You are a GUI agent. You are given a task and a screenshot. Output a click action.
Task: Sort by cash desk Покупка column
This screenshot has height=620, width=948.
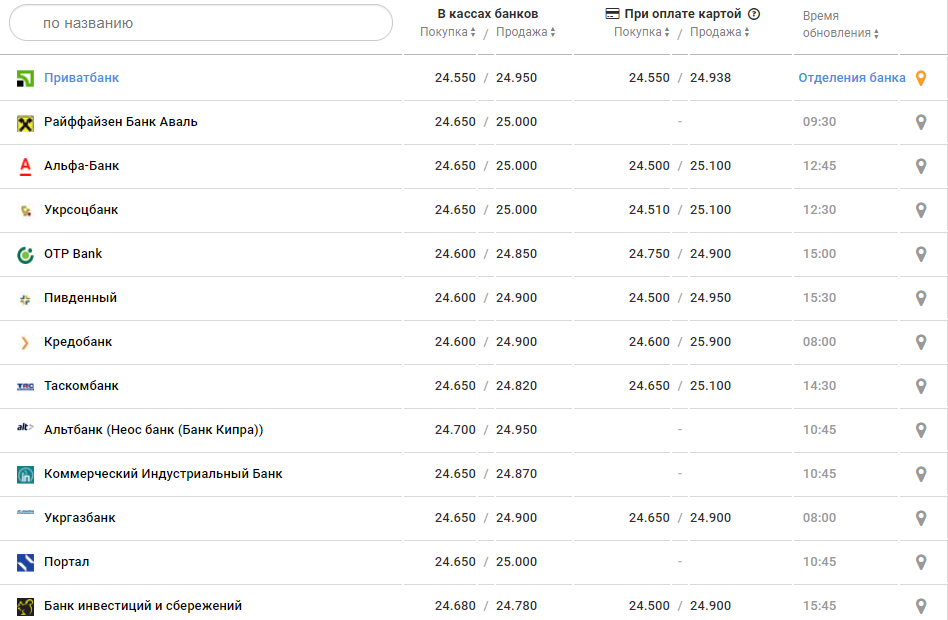[447, 32]
